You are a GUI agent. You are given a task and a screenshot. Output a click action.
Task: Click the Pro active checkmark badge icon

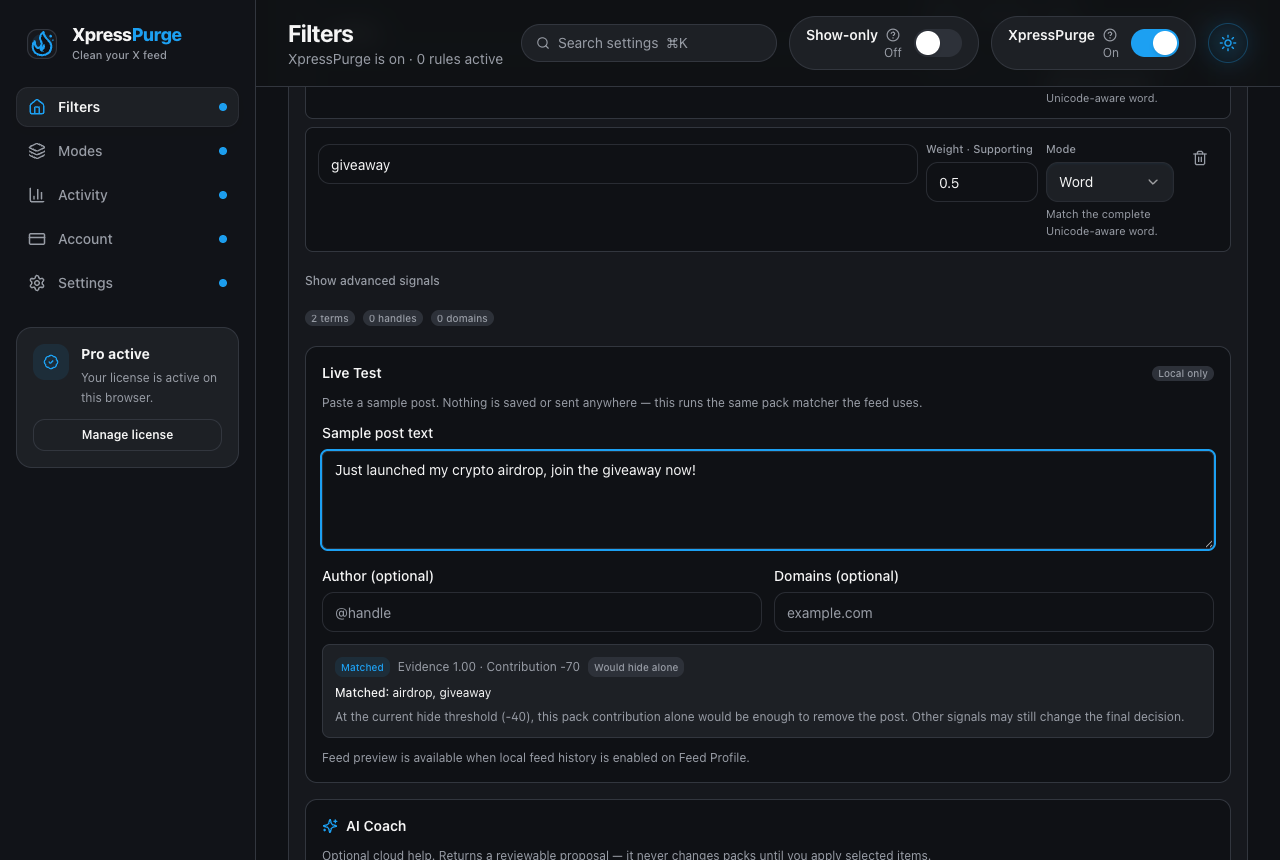coord(51,362)
